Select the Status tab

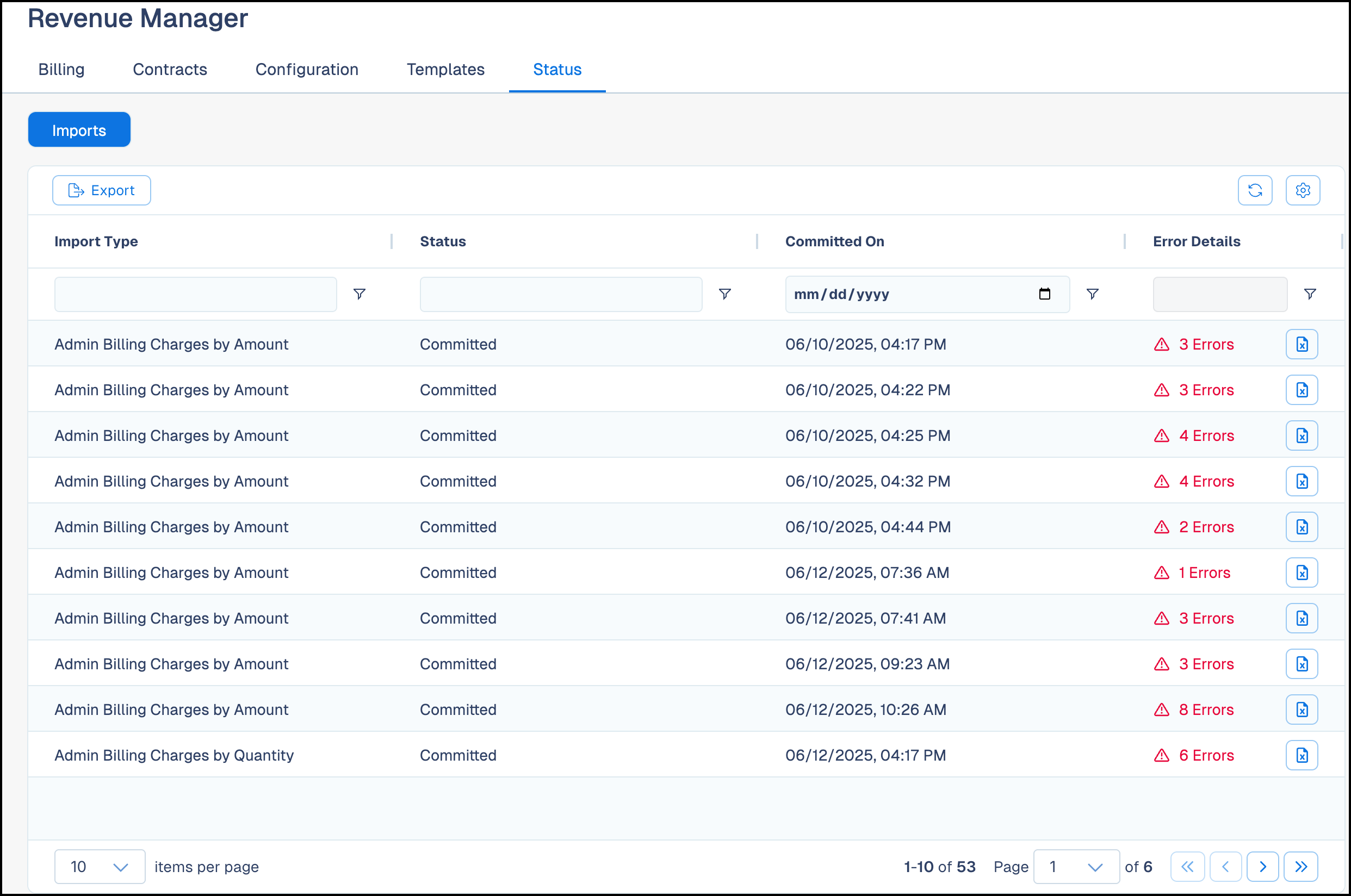(x=557, y=69)
